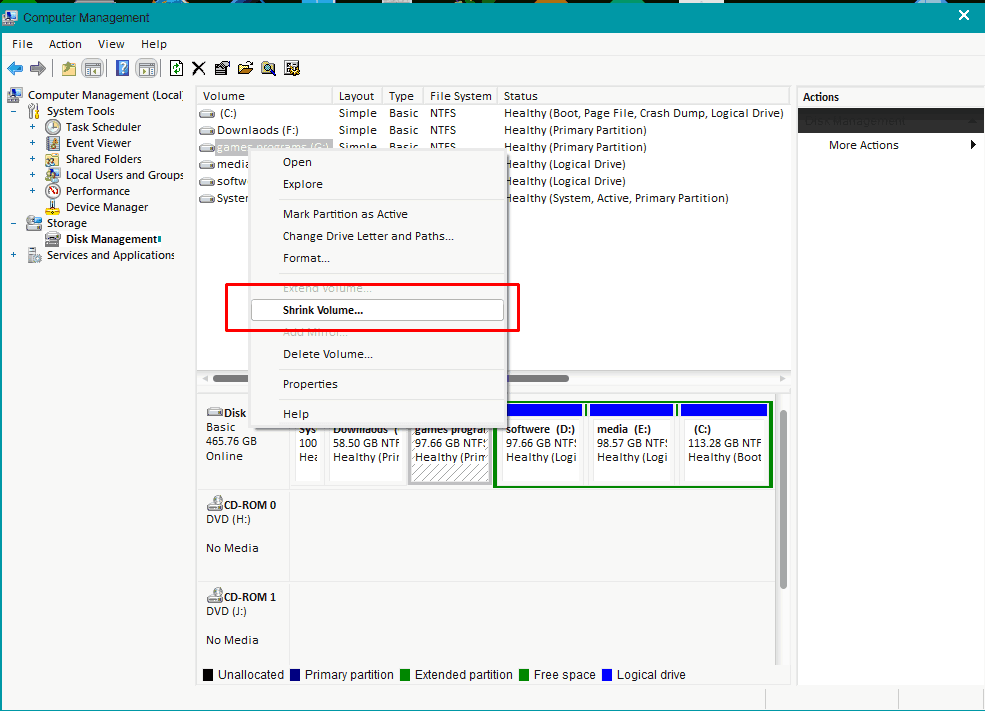Toggle Show/Hide Console Tree icon
This screenshot has width=985, height=711.
point(92,68)
